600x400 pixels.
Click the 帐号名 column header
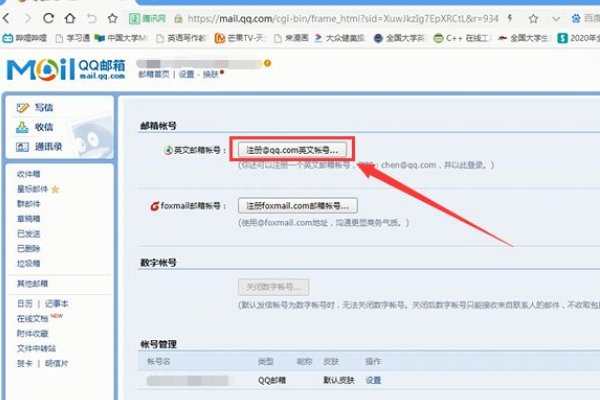159,361
